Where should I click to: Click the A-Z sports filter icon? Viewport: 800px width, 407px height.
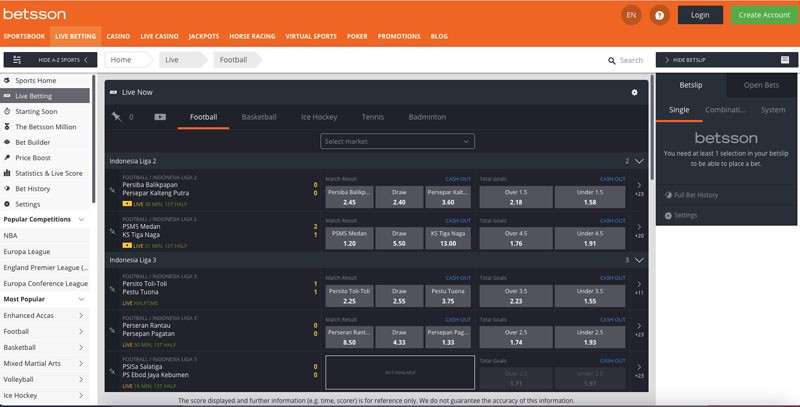click(x=17, y=60)
